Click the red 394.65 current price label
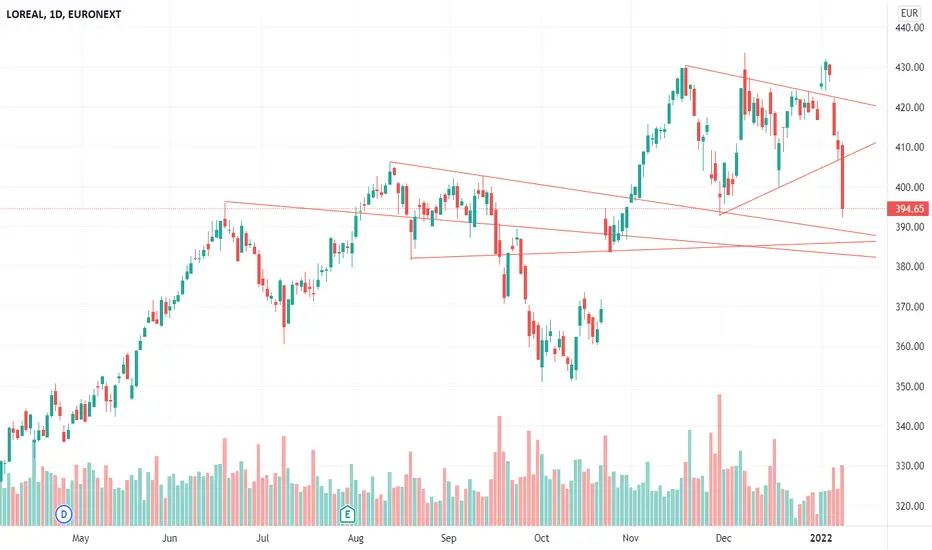This screenshot has height=550, width=932. click(x=908, y=209)
